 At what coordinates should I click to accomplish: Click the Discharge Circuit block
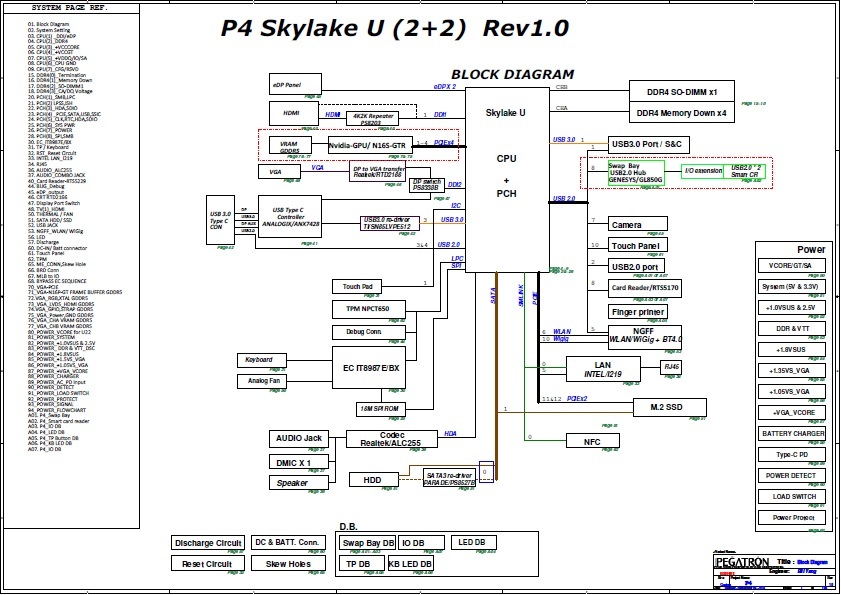[208, 543]
